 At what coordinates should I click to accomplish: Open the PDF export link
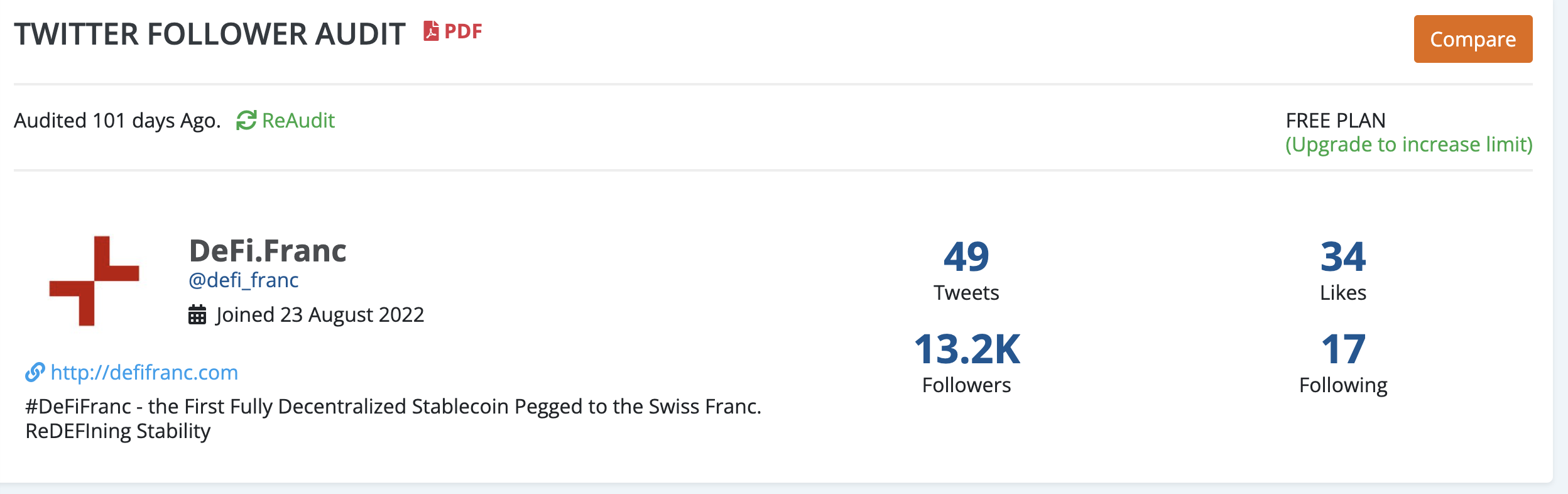coord(462,31)
